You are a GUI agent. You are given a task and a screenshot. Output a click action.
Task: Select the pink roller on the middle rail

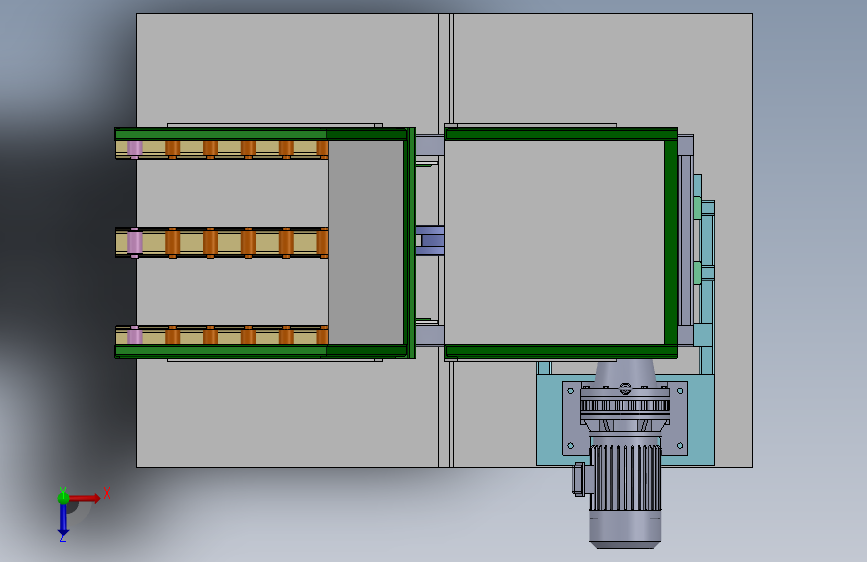tap(134, 242)
